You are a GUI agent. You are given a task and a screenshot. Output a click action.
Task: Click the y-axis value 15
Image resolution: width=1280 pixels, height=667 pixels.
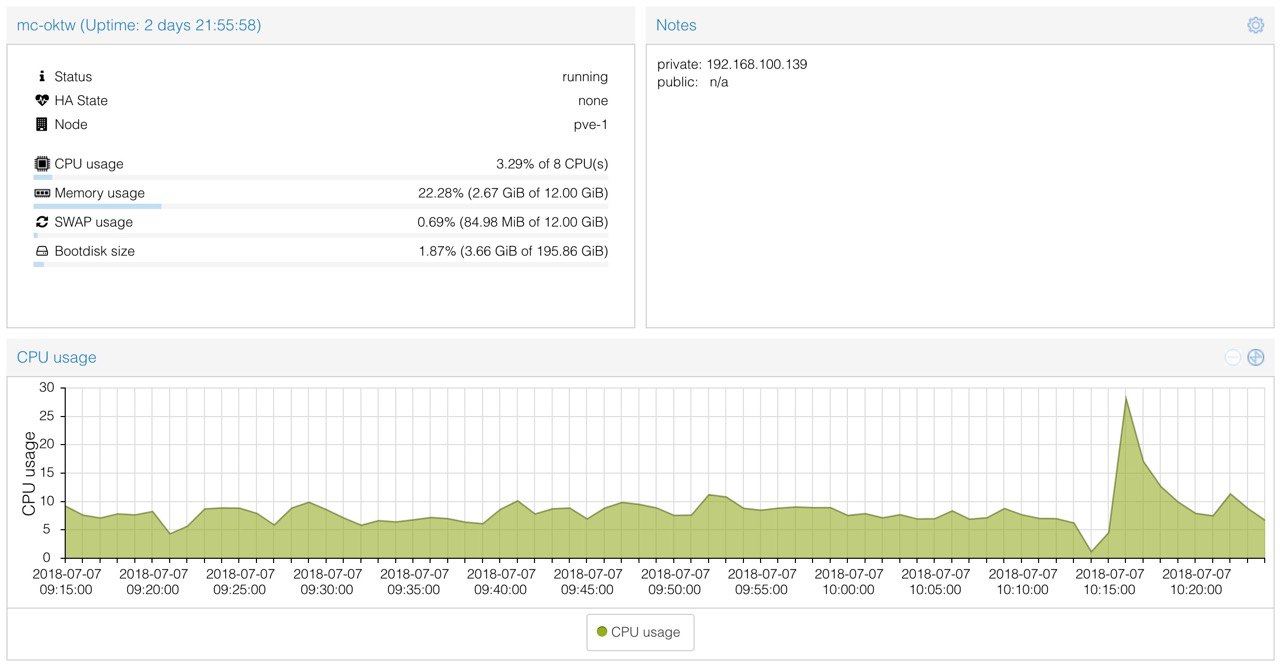click(x=46, y=473)
